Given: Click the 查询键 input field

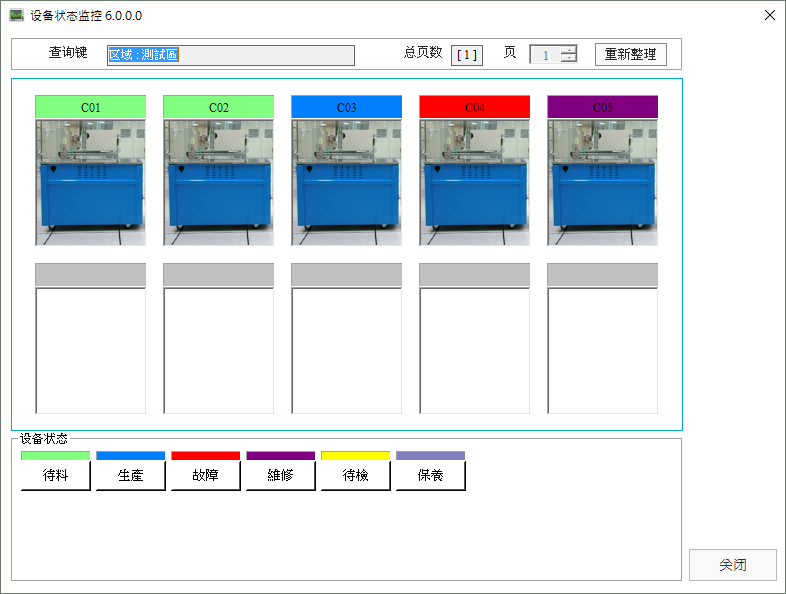Looking at the screenshot, I should pos(231,55).
